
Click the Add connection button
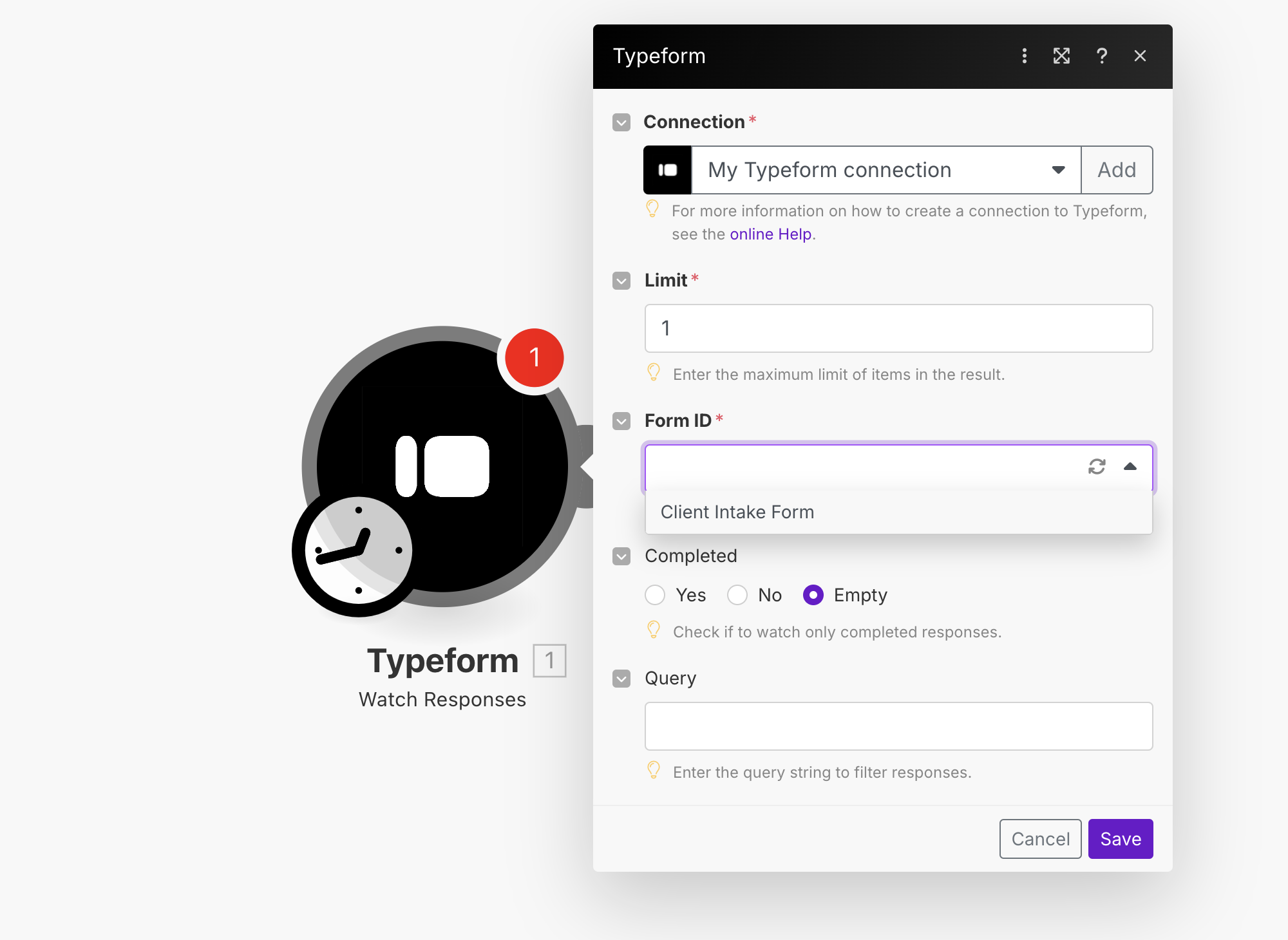click(x=1117, y=170)
